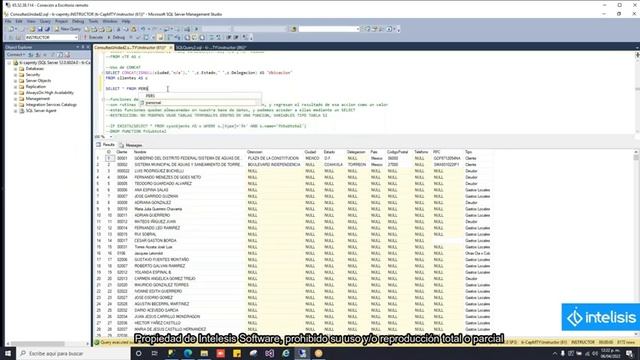640x360 pixels.
Task: Click the Disconnect icon in Object Explorer
Action: coord(38,55)
